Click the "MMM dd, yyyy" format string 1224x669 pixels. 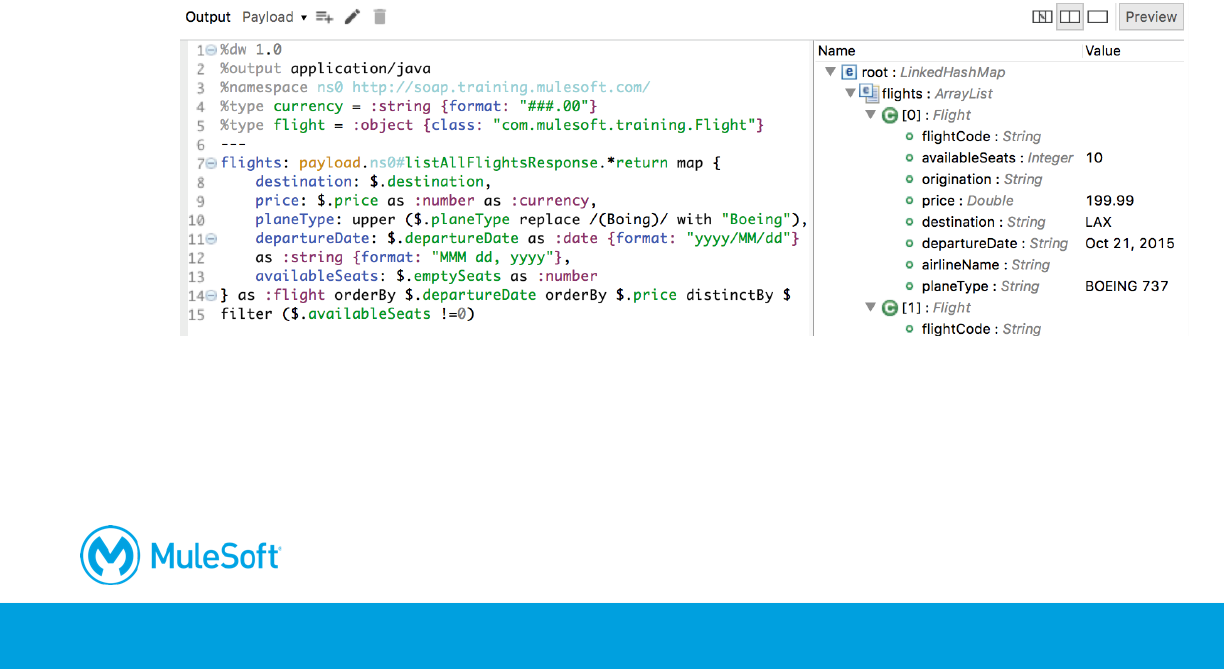pos(493,258)
